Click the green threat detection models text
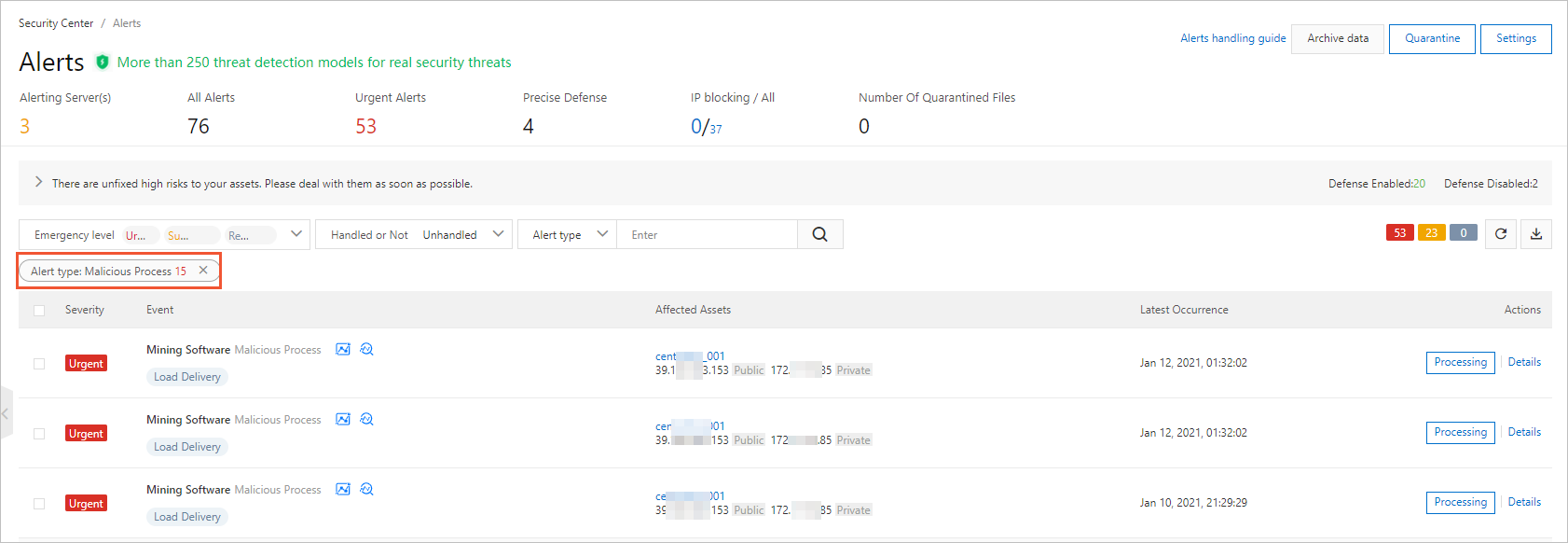Viewport: 1568px width, 543px height. coord(314,63)
